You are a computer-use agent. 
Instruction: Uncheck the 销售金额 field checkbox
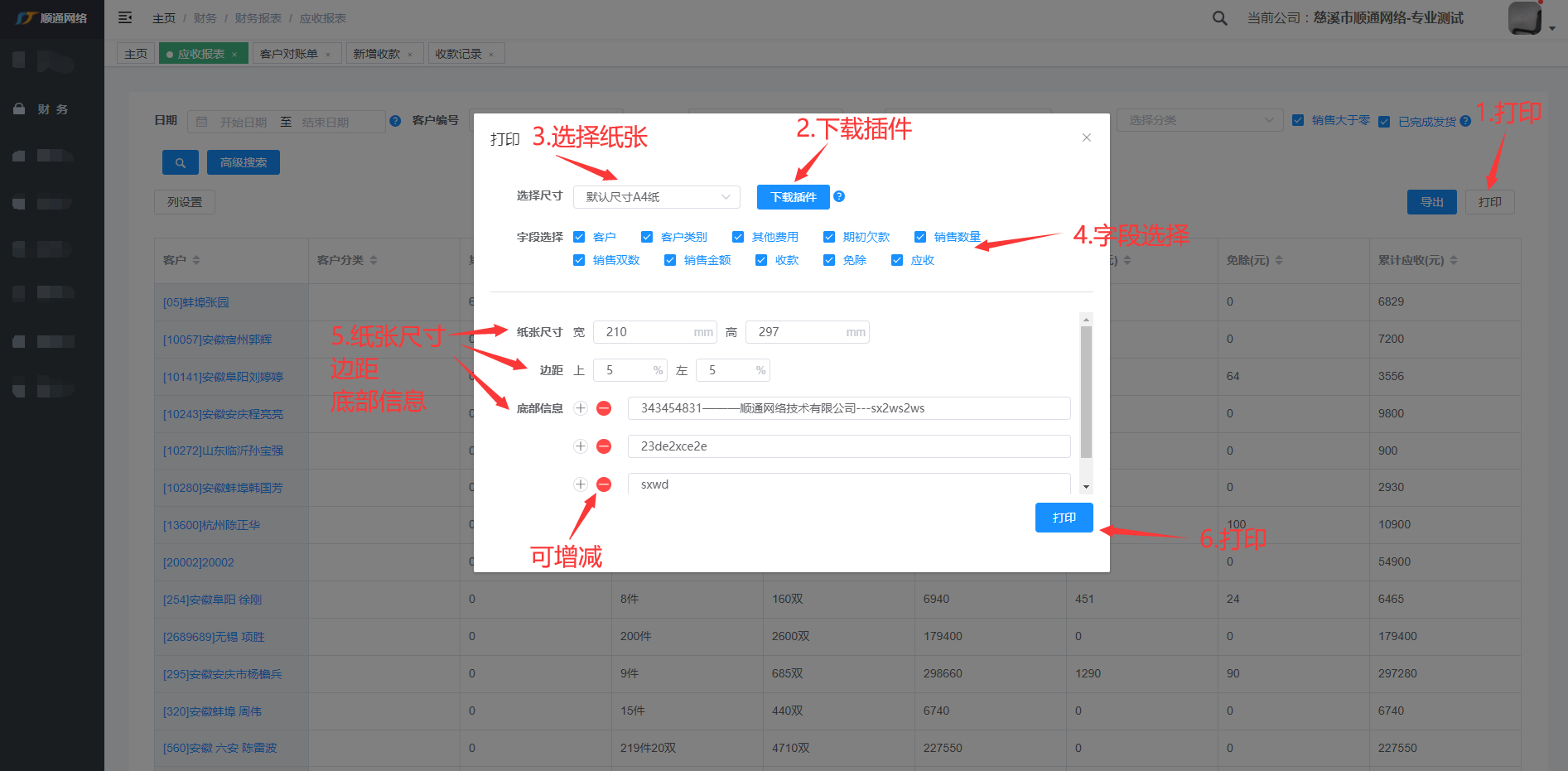pyautogui.click(x=670, y=260)
